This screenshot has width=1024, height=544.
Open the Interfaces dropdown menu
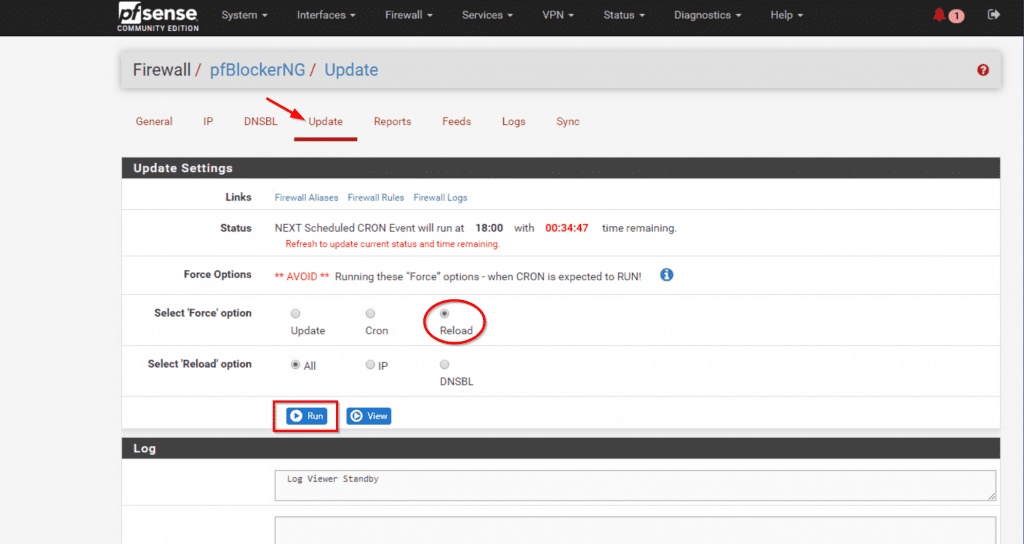[326, 15]
